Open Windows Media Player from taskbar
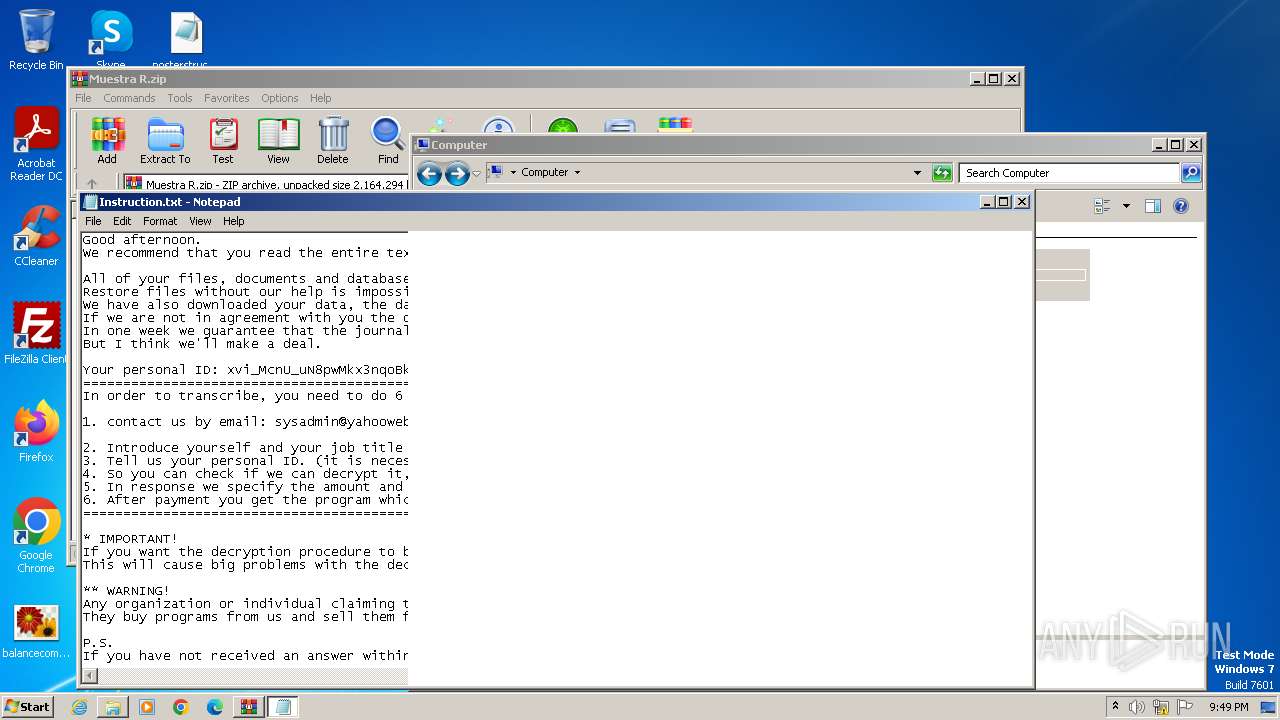Viewport: 1280px width, 720px height. click(x=147, y=707)
